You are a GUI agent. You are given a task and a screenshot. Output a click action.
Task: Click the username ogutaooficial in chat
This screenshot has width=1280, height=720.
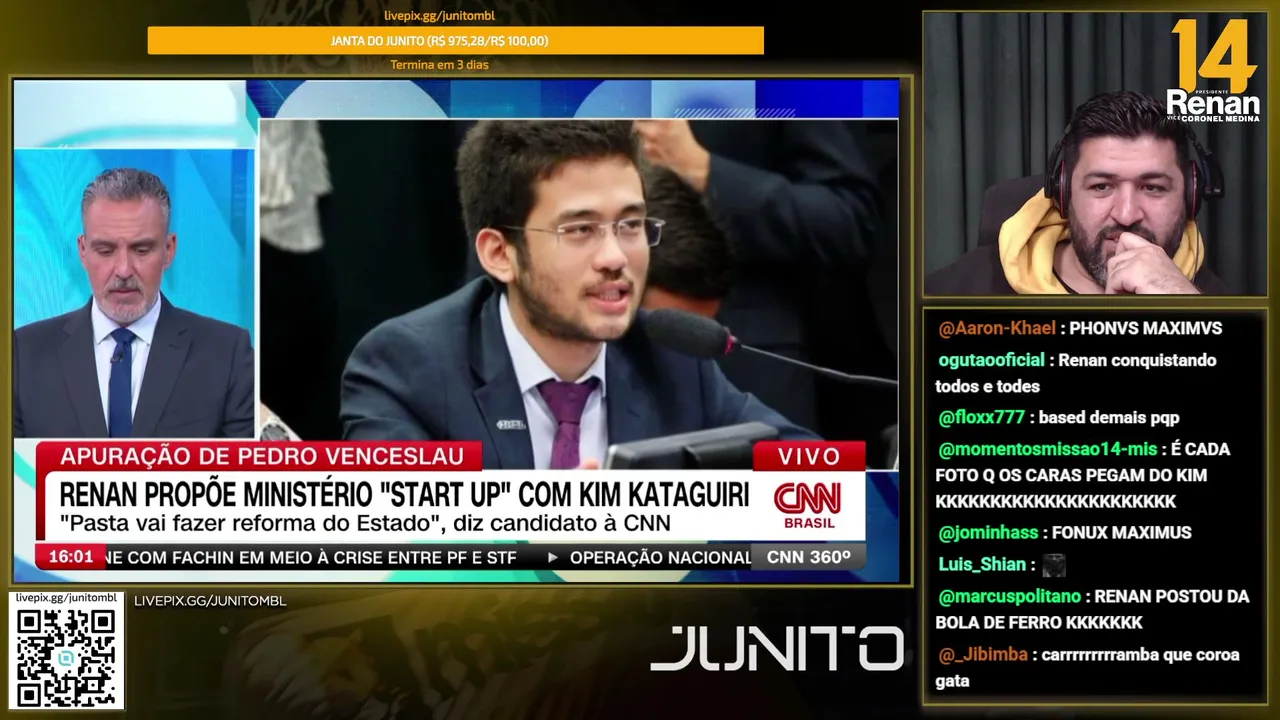(x=991, y=360)
